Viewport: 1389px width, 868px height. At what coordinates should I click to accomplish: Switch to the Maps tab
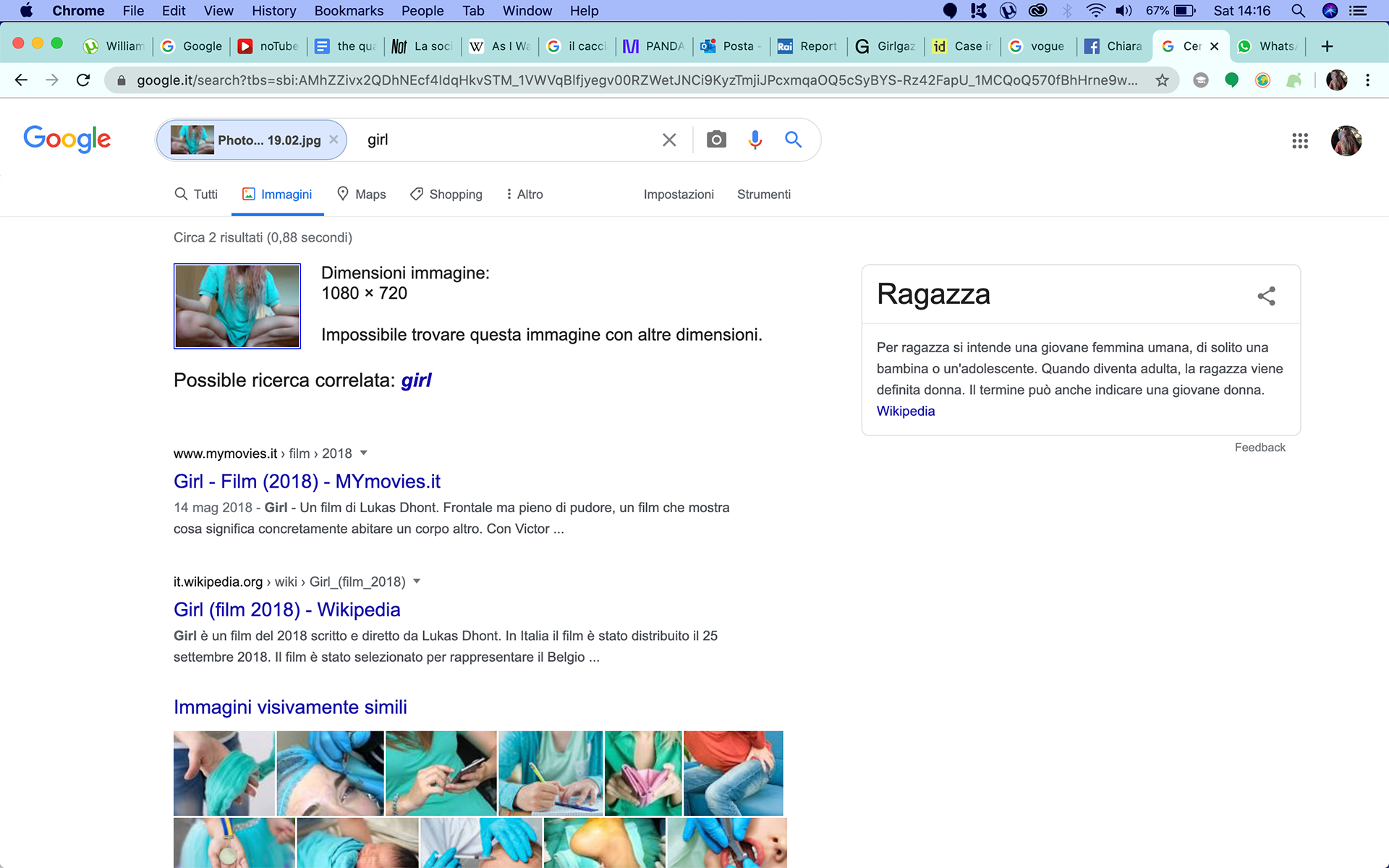(x=362, y=195)
